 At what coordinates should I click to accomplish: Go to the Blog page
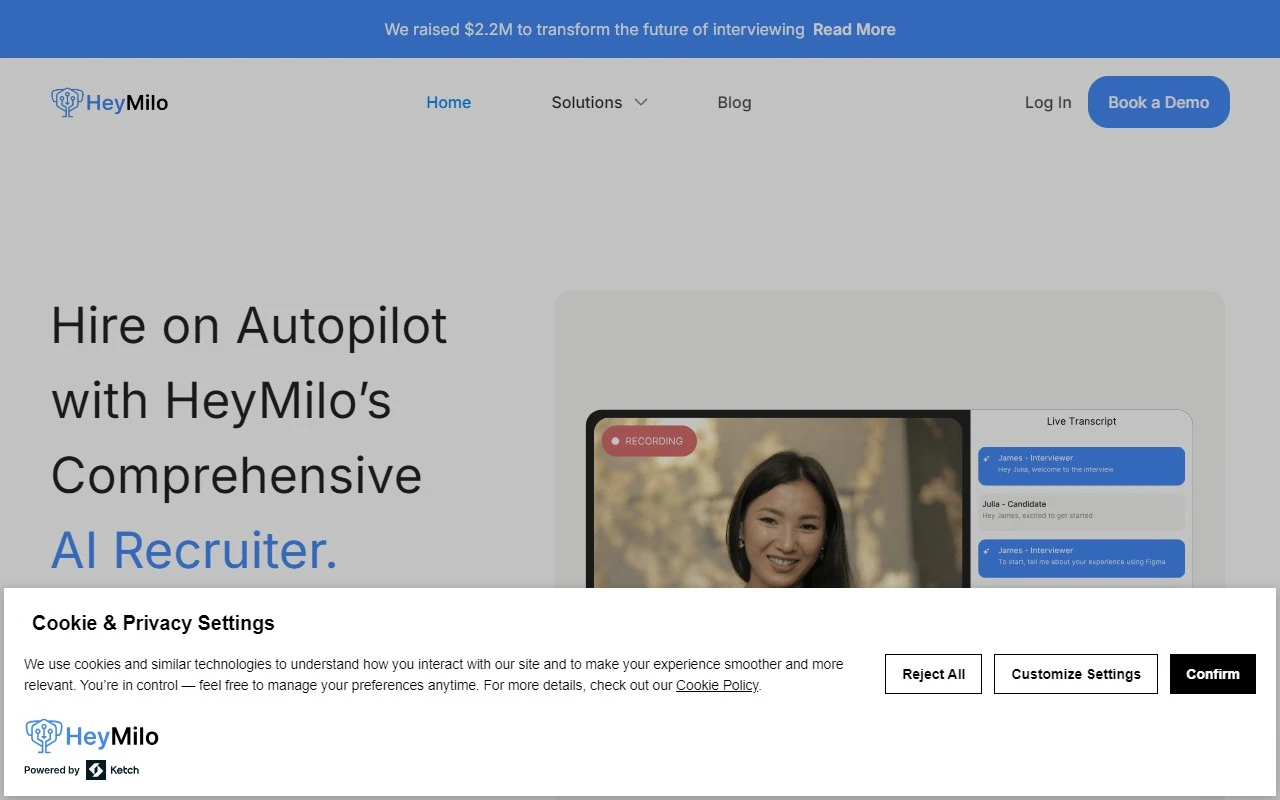[x=734, y=102]
